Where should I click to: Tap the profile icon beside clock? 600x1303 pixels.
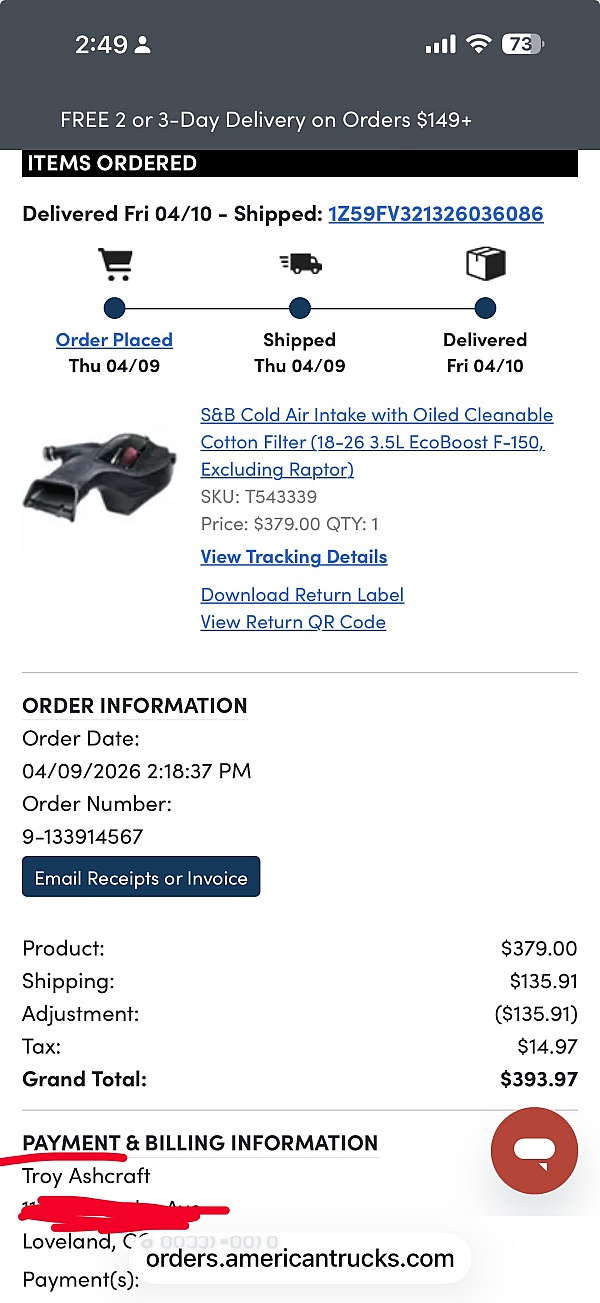[143, 45]
